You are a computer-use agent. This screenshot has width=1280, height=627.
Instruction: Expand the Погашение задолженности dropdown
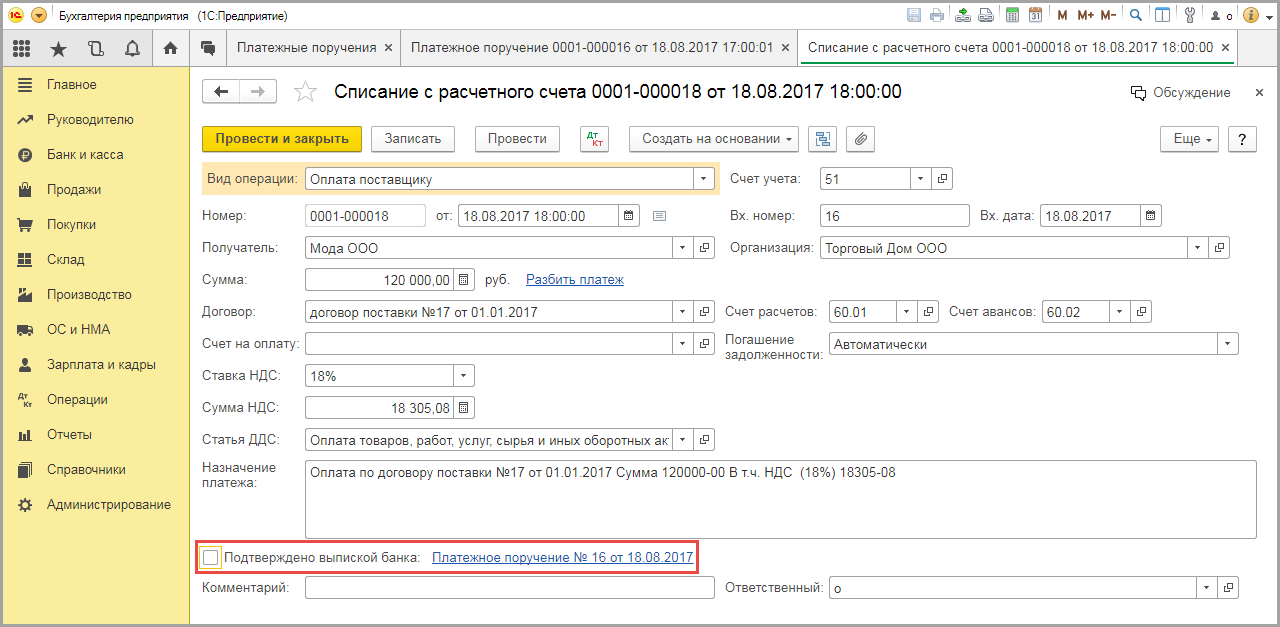click(1228, 344)
